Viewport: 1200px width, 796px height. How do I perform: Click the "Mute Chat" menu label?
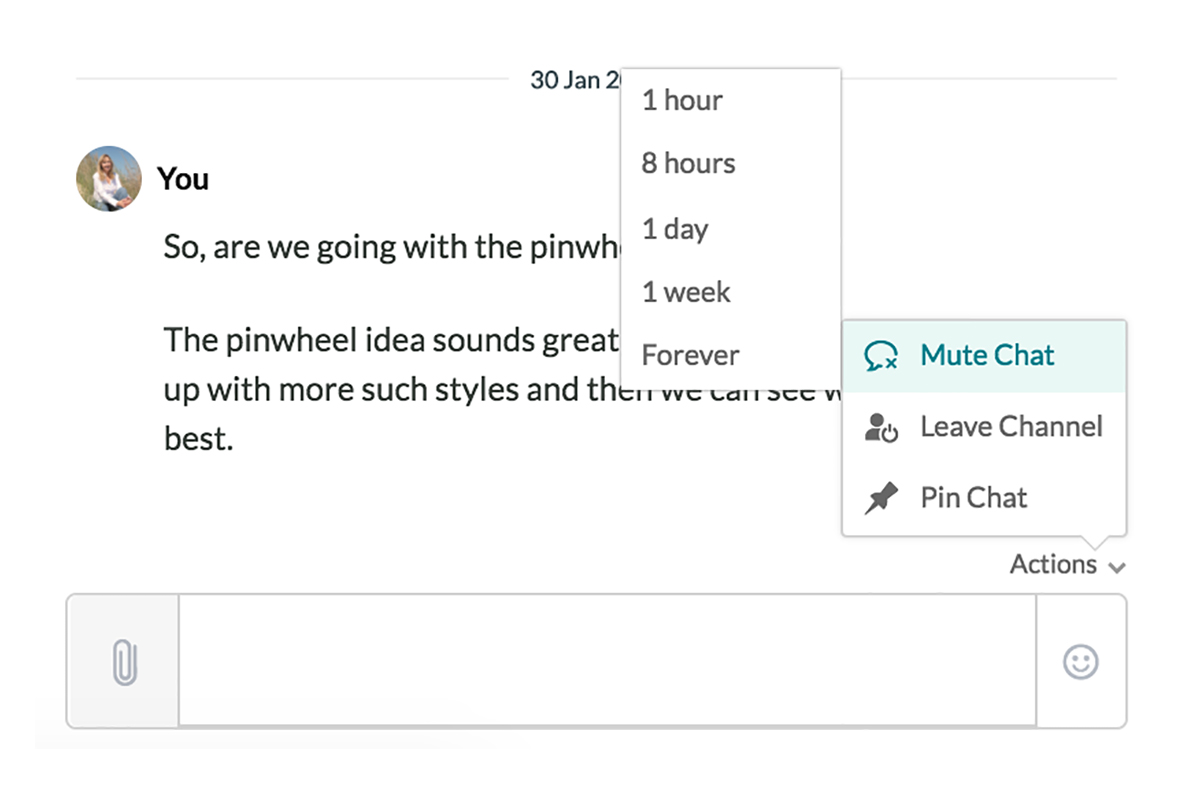(987, 356)
